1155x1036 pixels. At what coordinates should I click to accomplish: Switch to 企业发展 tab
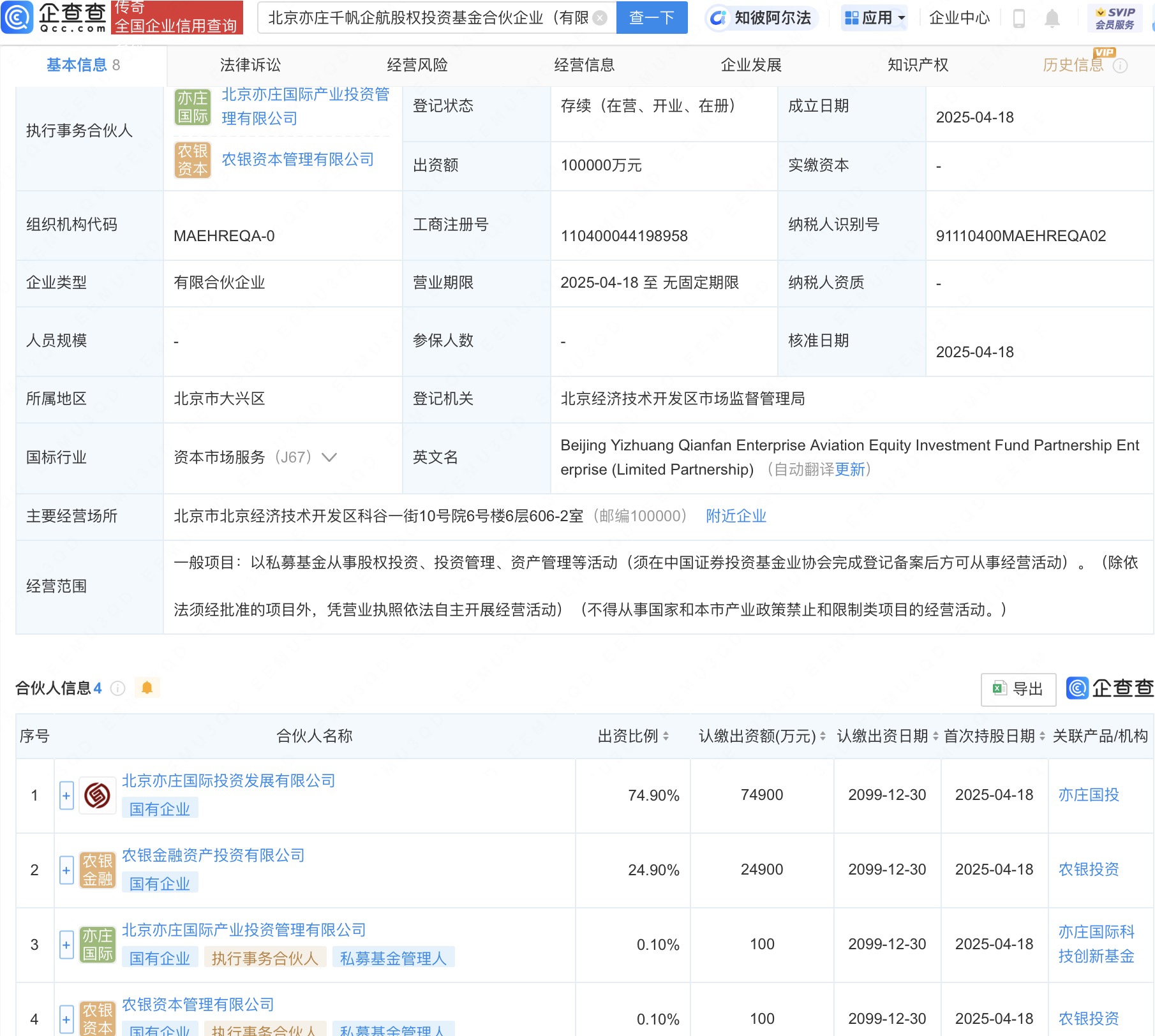click(751, 65)
